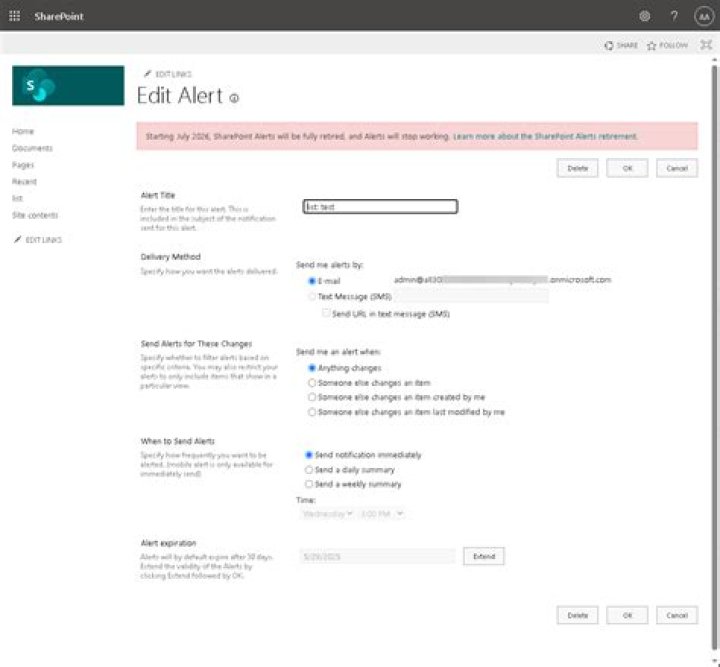Click the Alert Title text field
This screenshot has height=667, width=720.
(380, 207)
